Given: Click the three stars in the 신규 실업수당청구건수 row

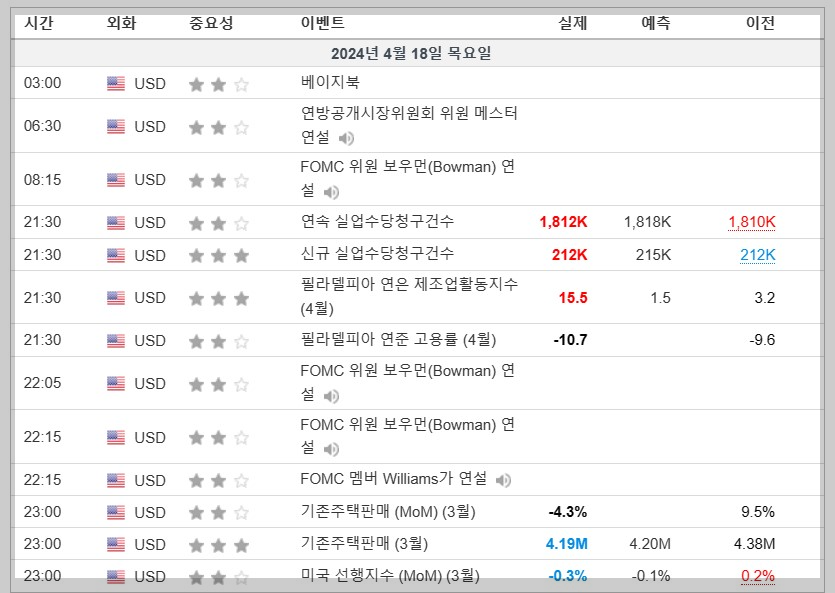Looking at the screenshot, I should pos(219,256).
